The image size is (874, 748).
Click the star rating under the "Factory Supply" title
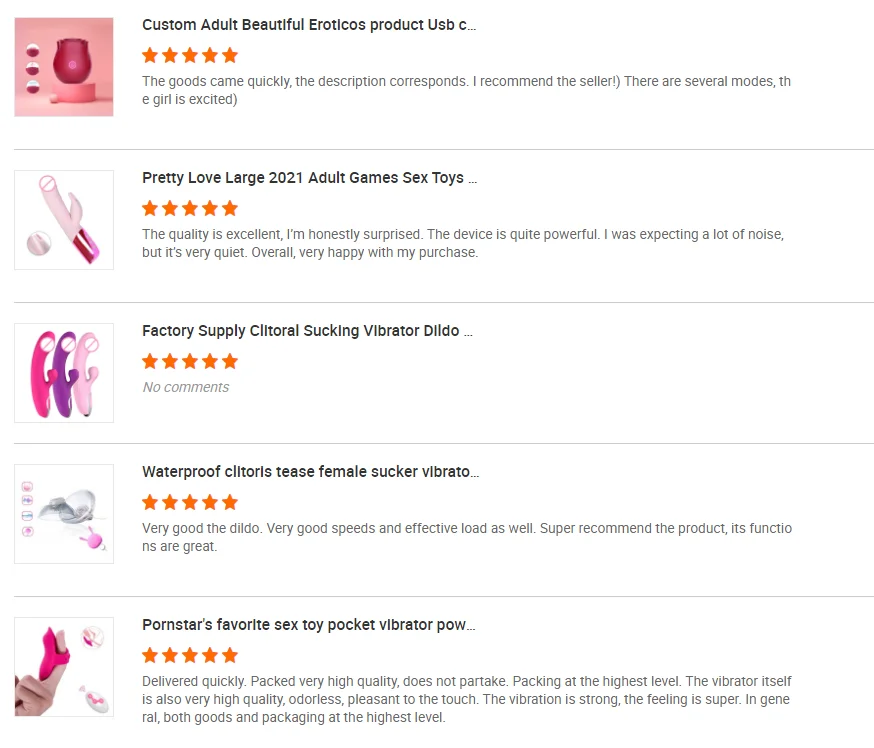point(190,361)
